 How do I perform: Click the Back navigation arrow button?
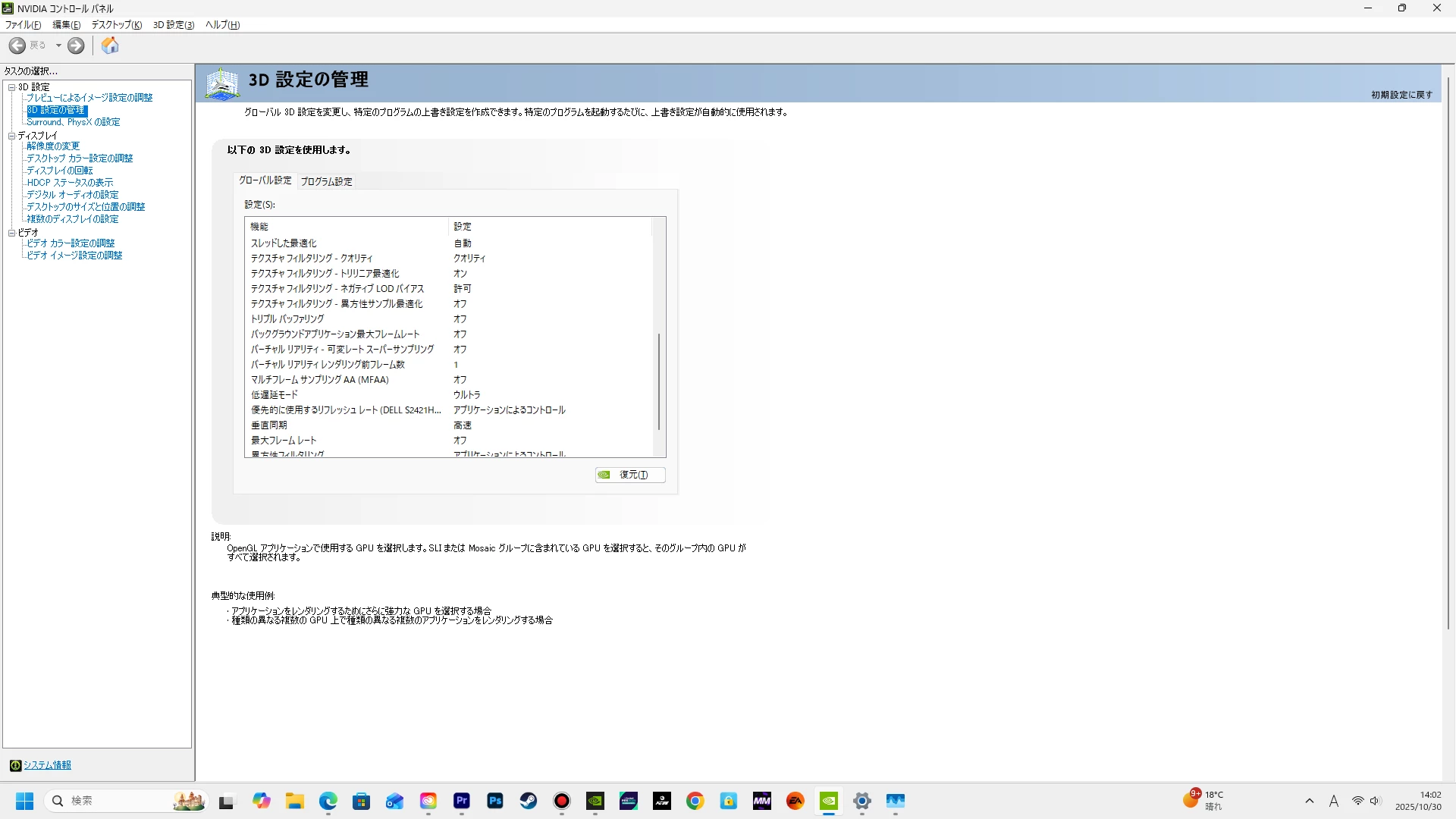click(x=17, y=45)
